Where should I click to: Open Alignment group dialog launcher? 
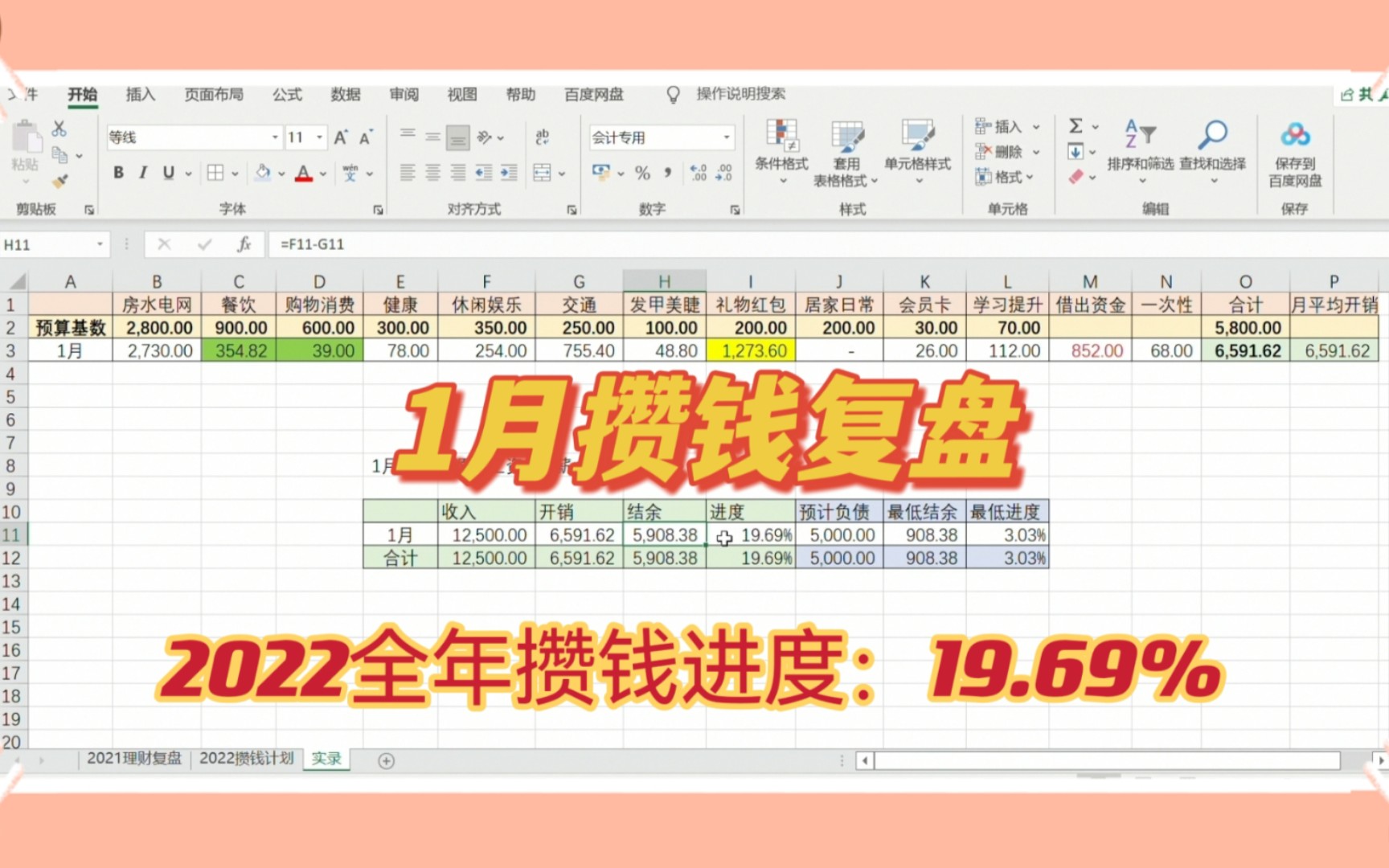point(572,210)
